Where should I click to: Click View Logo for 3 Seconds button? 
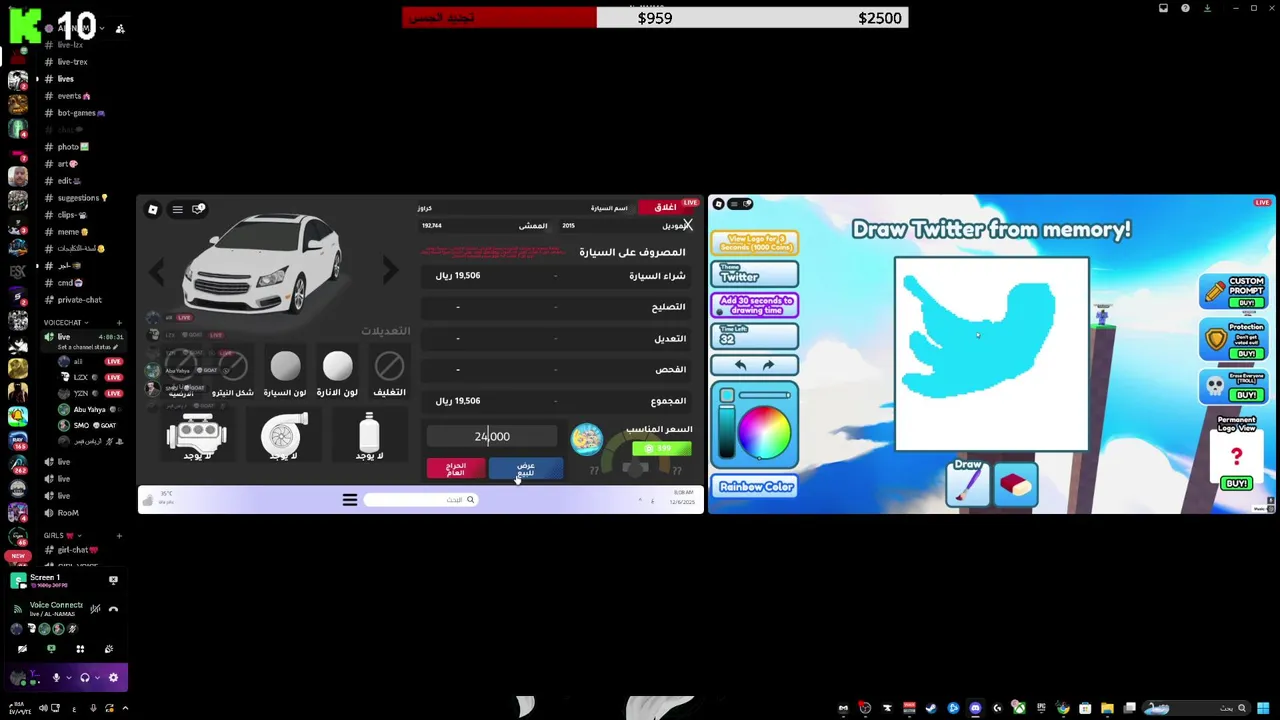[x=754, y=244]
